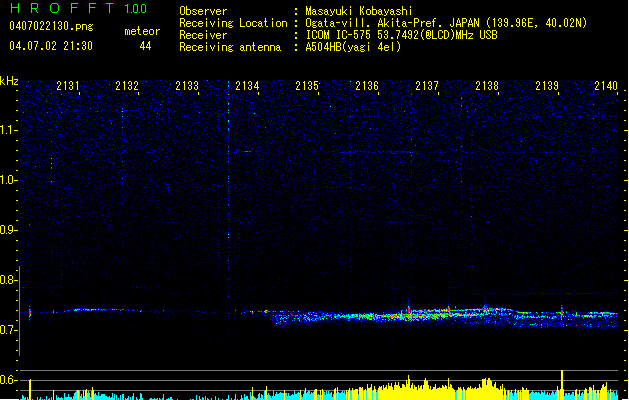Click time marker 2136
This screenshot has height=400, width=629.
(367, 85)
